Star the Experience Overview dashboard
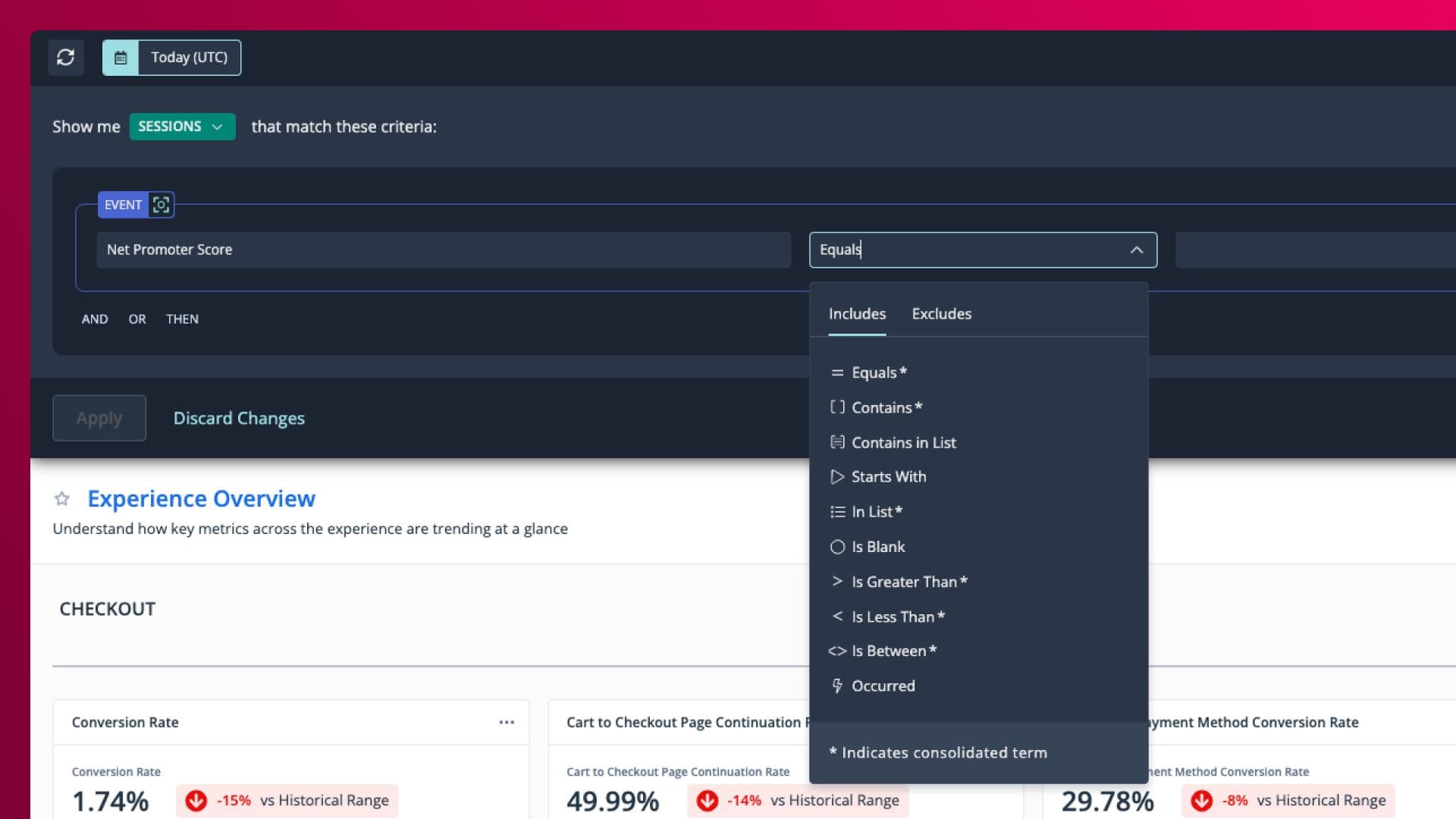 click(x=62, y=499)
